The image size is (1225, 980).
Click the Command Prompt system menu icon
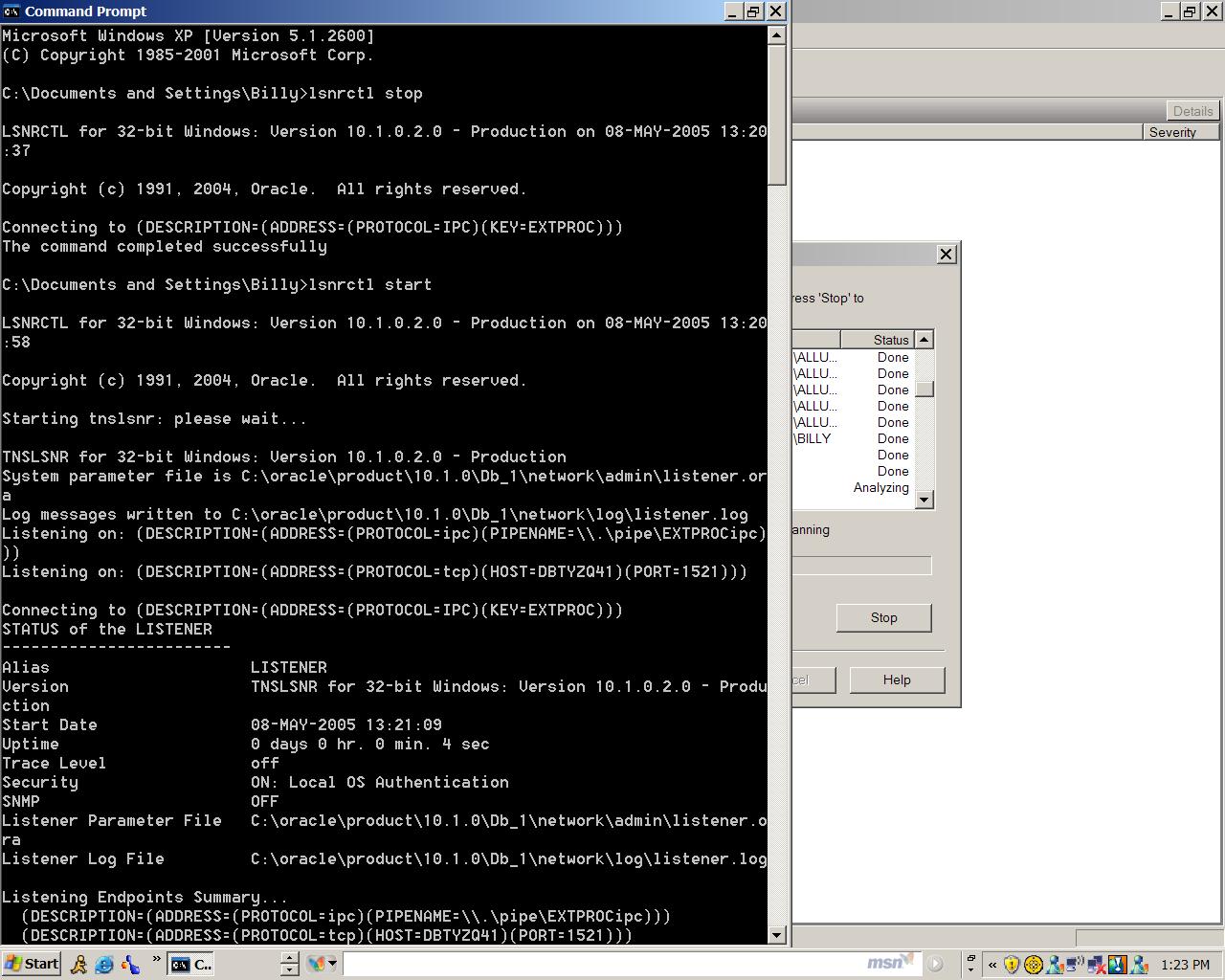click(x=11, y=11)
